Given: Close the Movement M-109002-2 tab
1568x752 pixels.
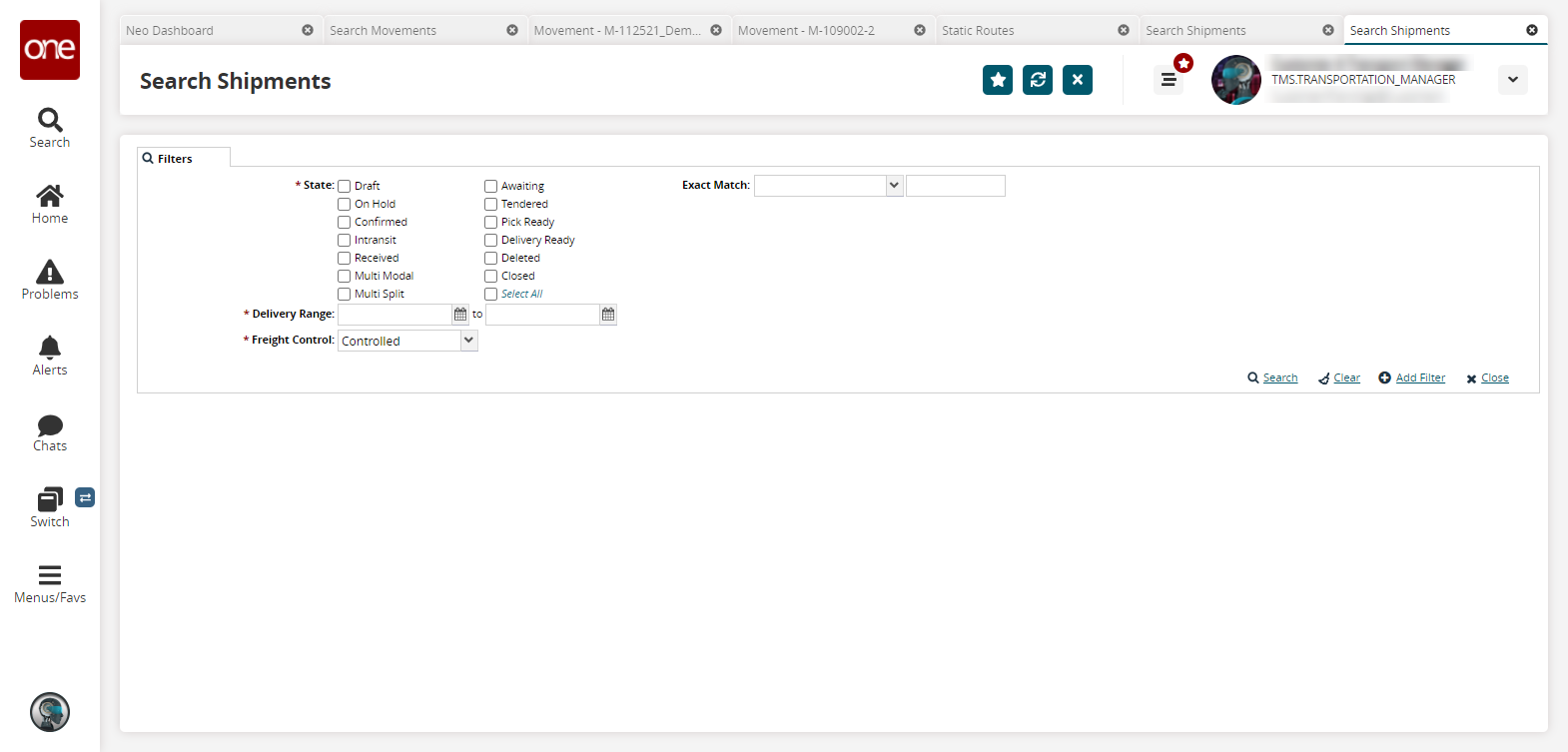Looking at the screenshot, I should 920,30.
